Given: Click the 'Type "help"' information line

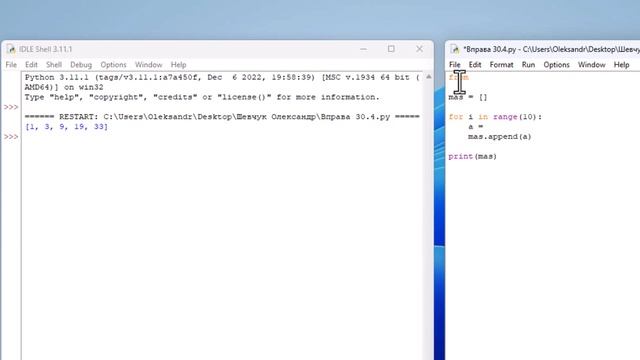Looking at the screenshot, I should [202, 97].
